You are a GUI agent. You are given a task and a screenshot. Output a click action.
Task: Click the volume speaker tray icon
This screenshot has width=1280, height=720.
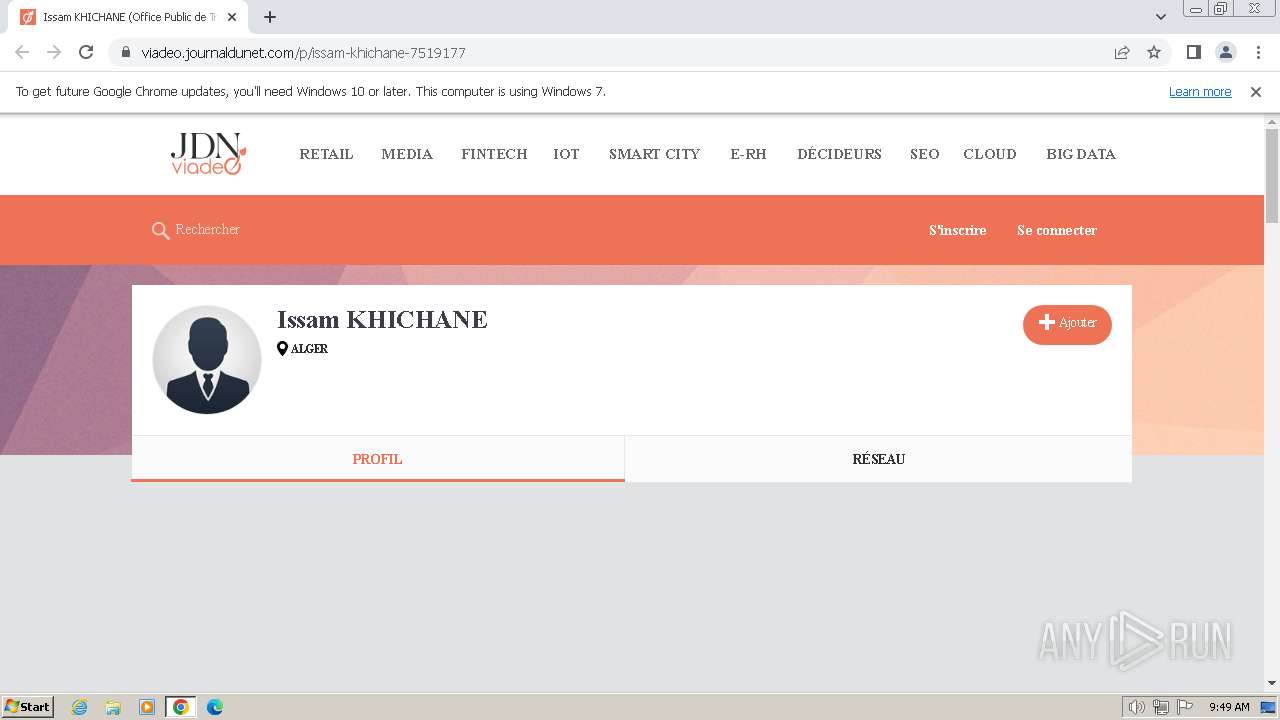[x=1137, y=707]
